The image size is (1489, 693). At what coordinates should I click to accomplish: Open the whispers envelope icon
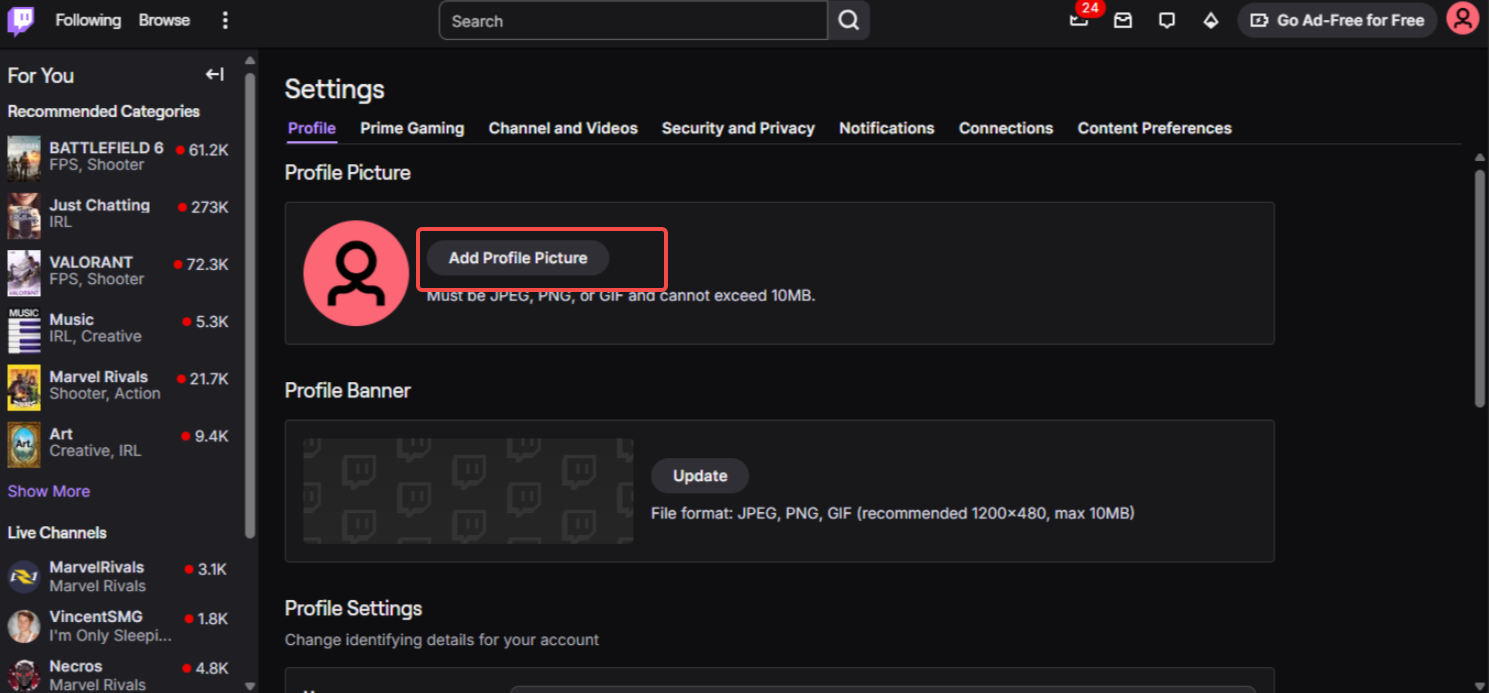(1122, 19)
